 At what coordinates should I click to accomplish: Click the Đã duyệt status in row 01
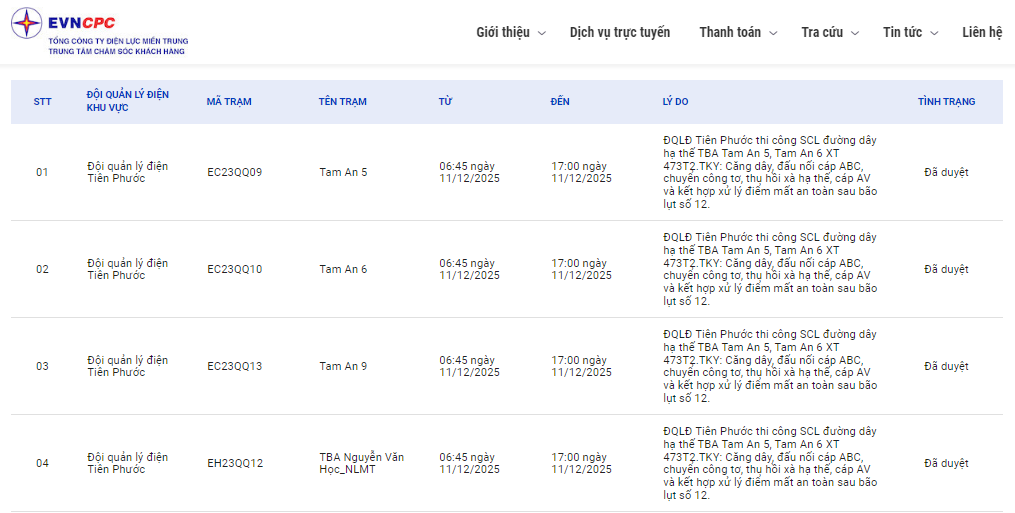(946, 172)
